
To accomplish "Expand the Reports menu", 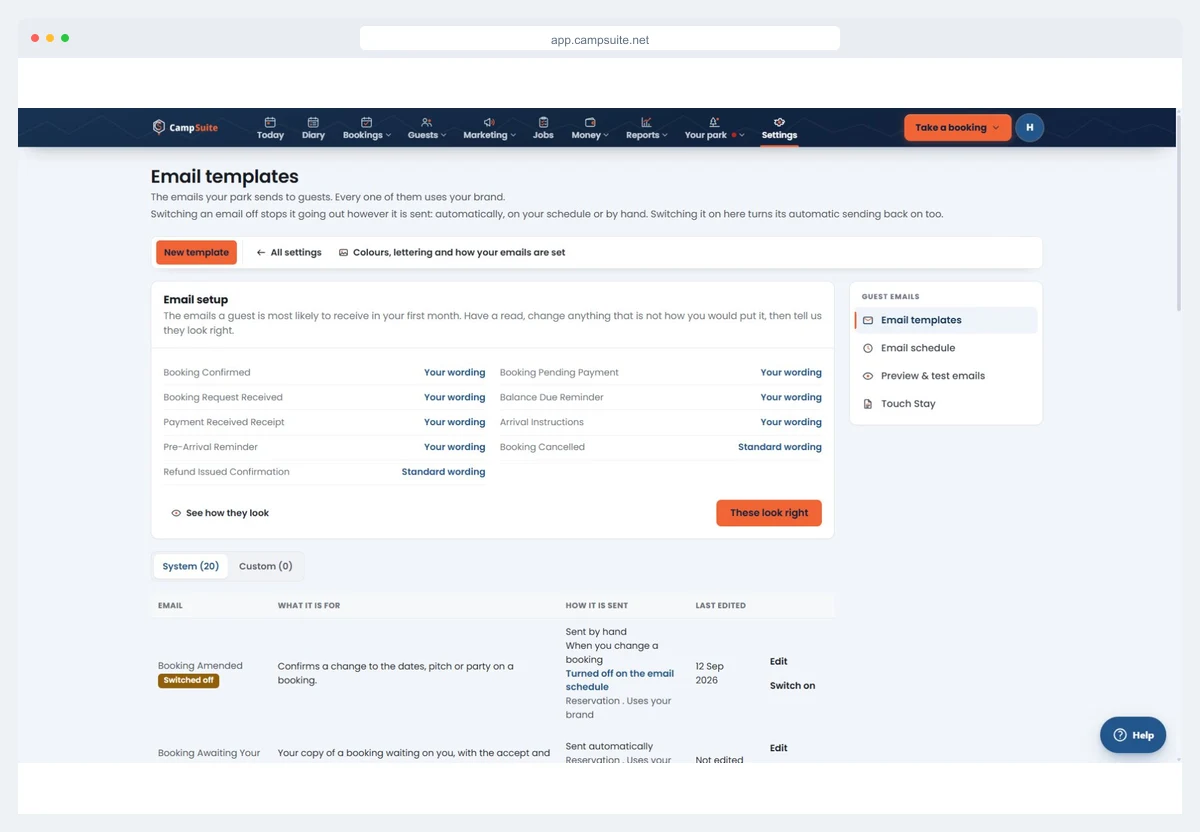I will tap(647, 128).
